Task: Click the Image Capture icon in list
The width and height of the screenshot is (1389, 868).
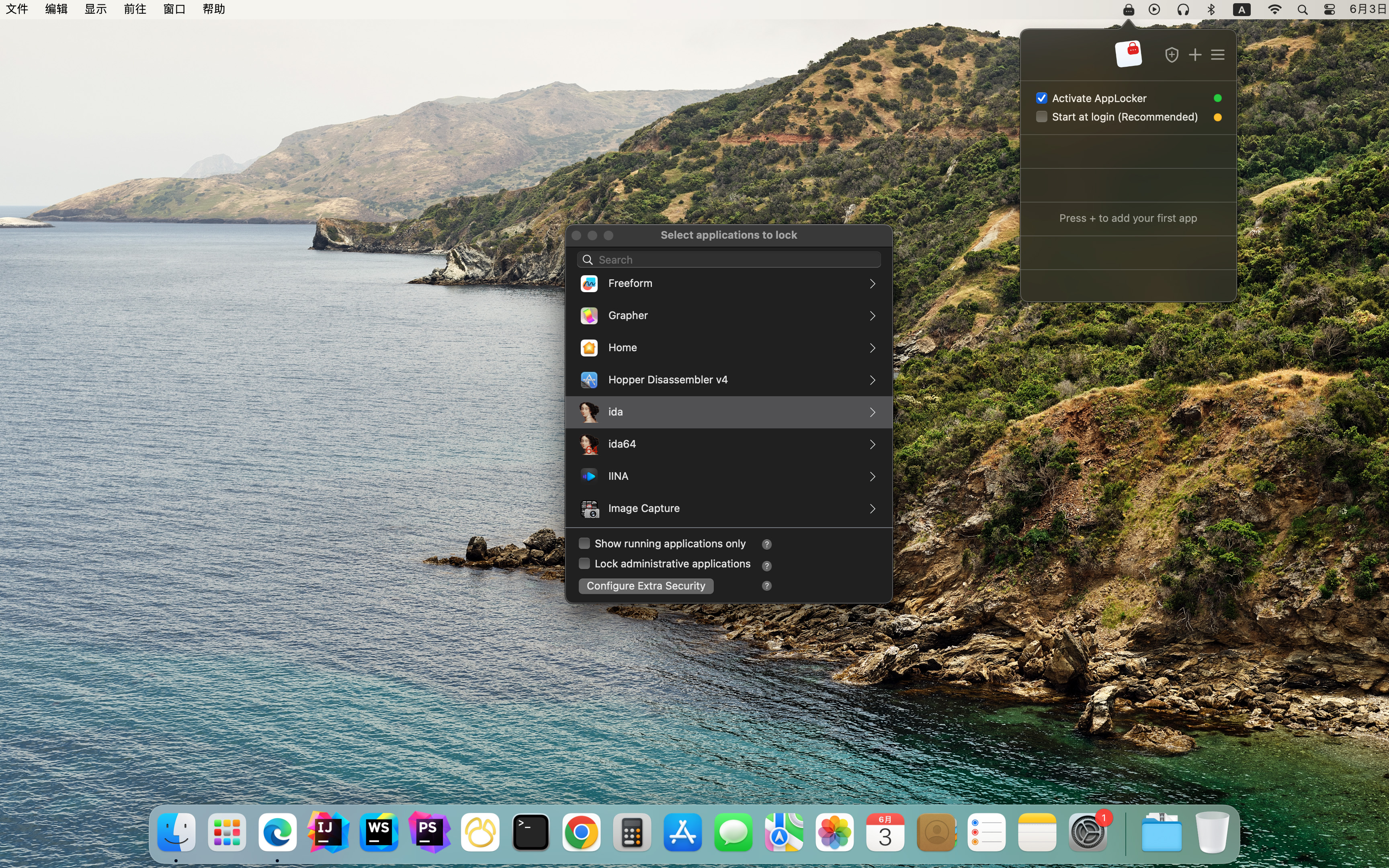Action: click(x=590, y=509)
